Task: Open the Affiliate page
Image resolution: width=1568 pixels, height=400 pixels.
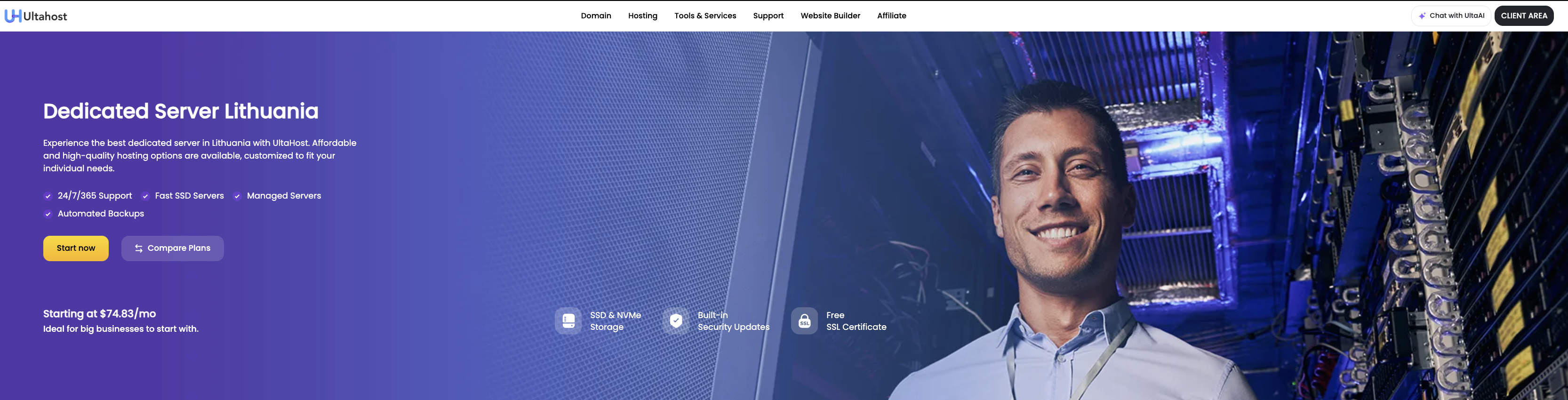Action: pyautogui.click(x=891, y=16)
